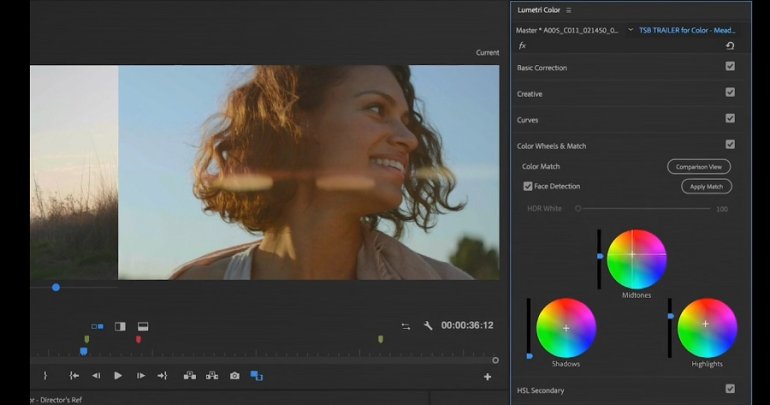Select the TSB TRAILER for Color tab
This screenshot has height=405, width=770.
point(687,30)
